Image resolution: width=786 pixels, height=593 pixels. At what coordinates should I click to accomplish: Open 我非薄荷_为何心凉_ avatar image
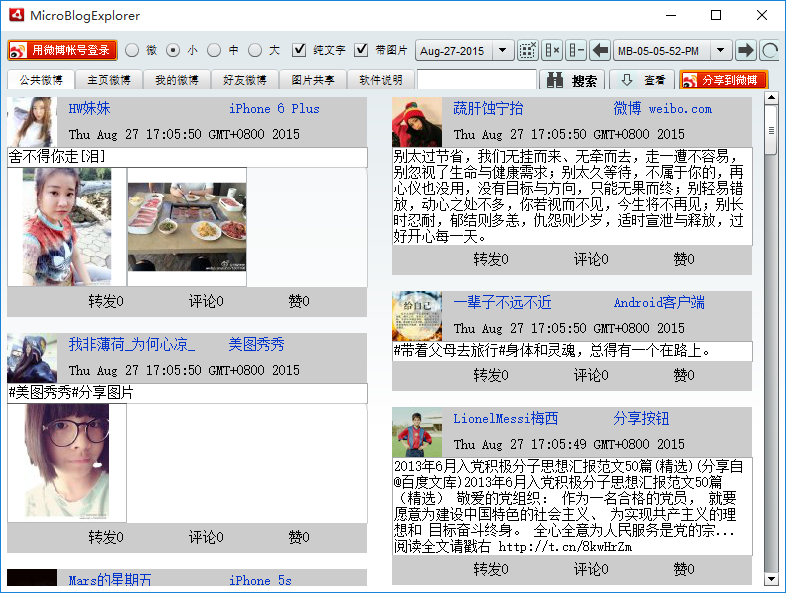click(32, 358)
